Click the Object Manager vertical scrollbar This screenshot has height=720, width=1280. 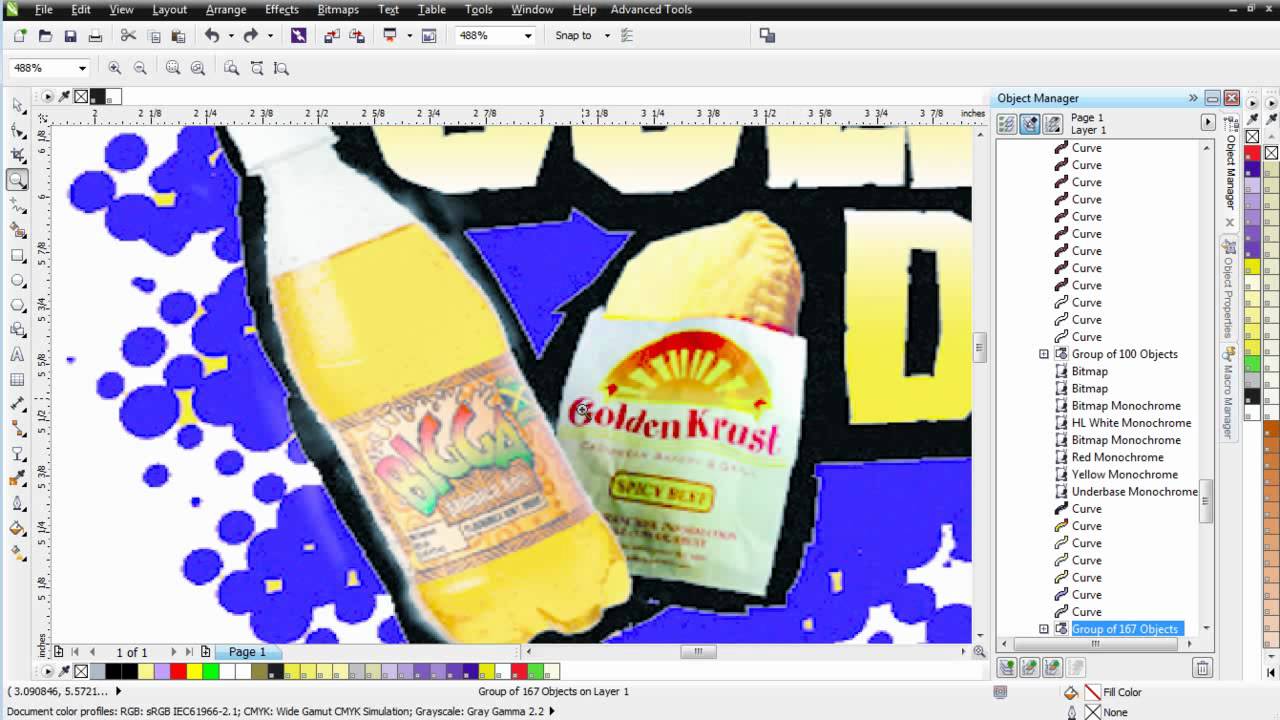pyautogui.click(x=1206, y=501)
